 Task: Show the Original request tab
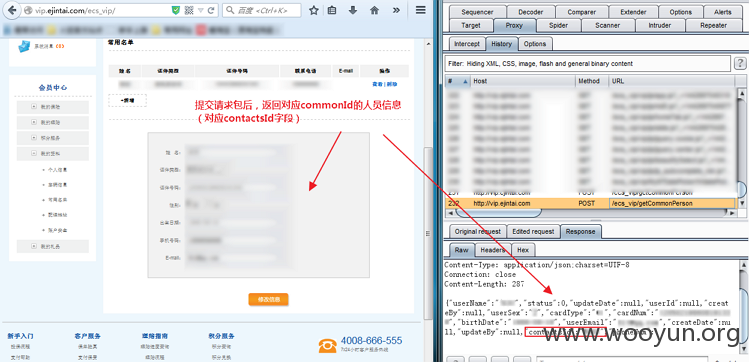pyautogui.click(x=478, y=231)
